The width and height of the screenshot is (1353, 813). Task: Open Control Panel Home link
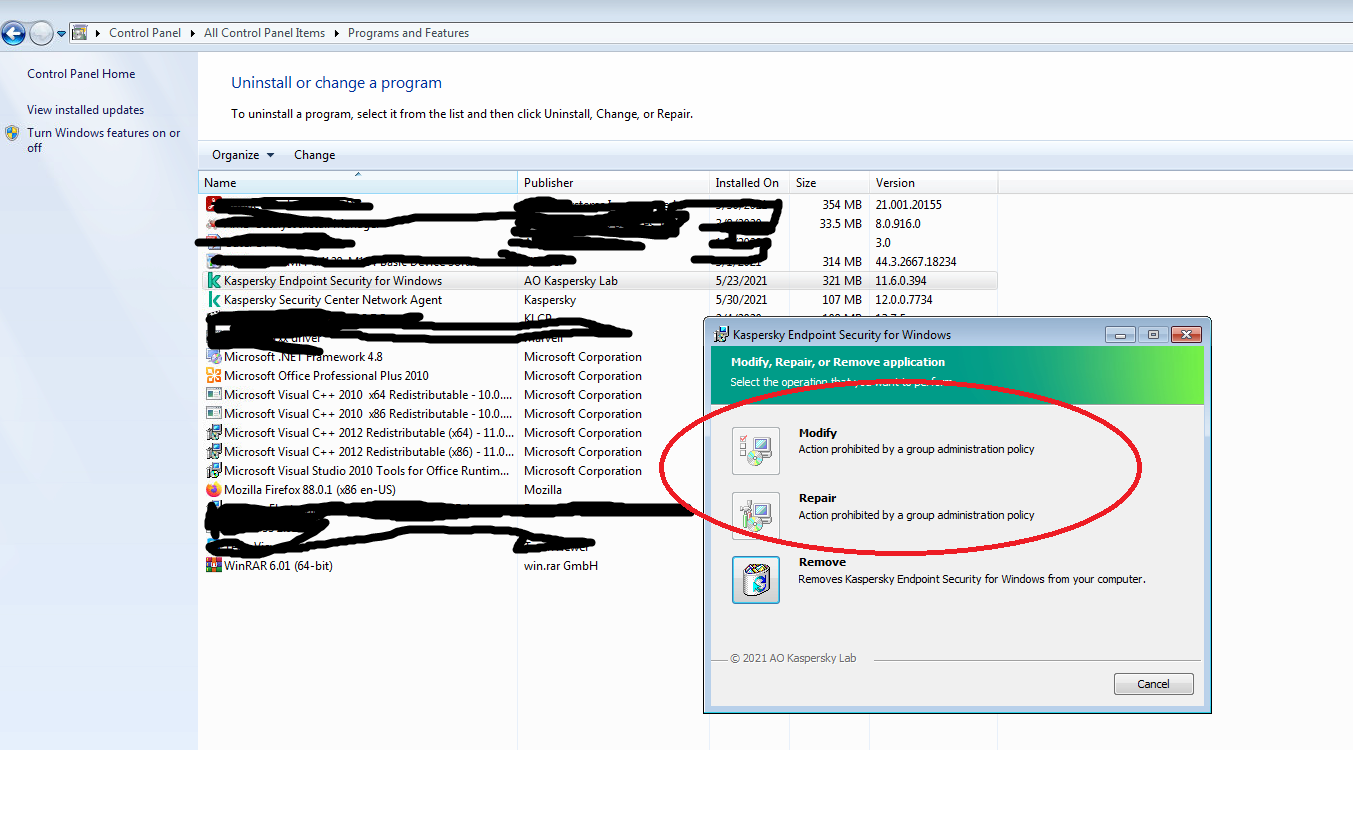[81, 74]
